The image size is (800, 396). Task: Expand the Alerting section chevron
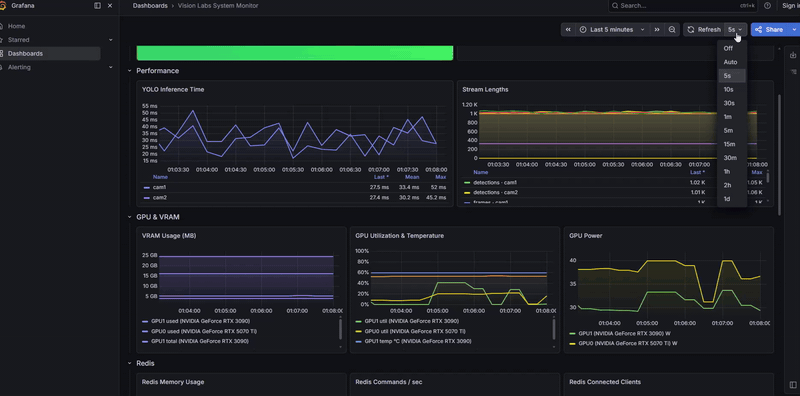point(111,67)
